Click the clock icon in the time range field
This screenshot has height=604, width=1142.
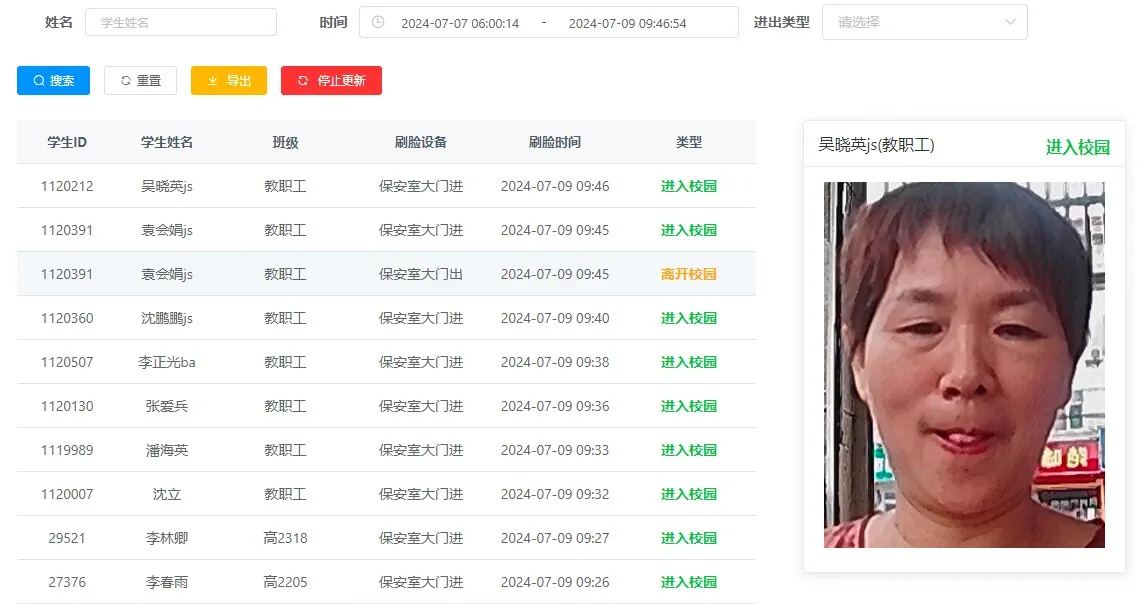(378, 22)
